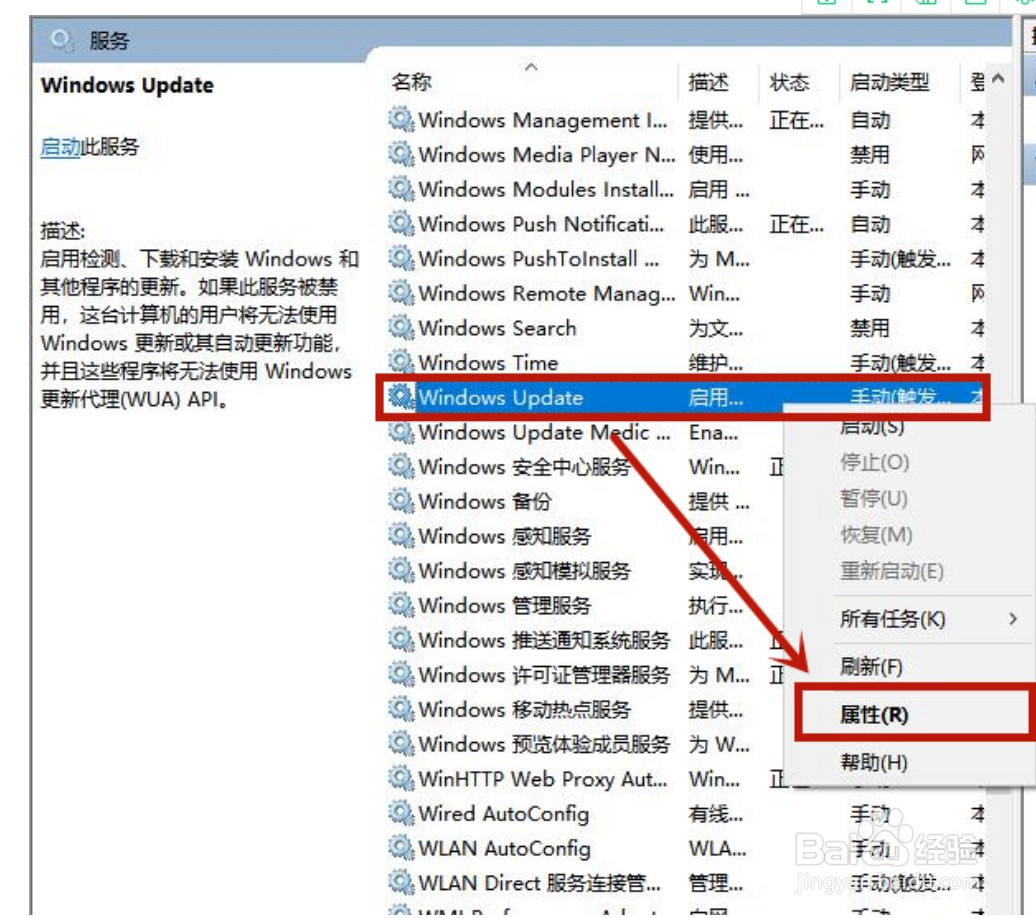The width and height of the screenshot is (1036, 918).
Task: Open 属性(R) from the context menu
Action: (874, 714)
